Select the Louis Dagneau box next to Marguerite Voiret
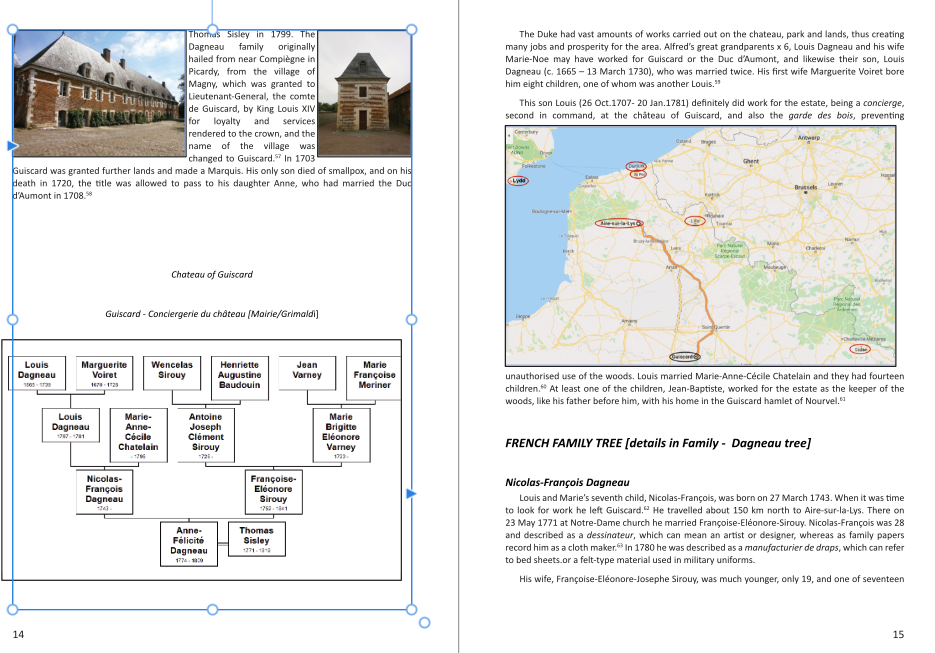 point(36,373)
